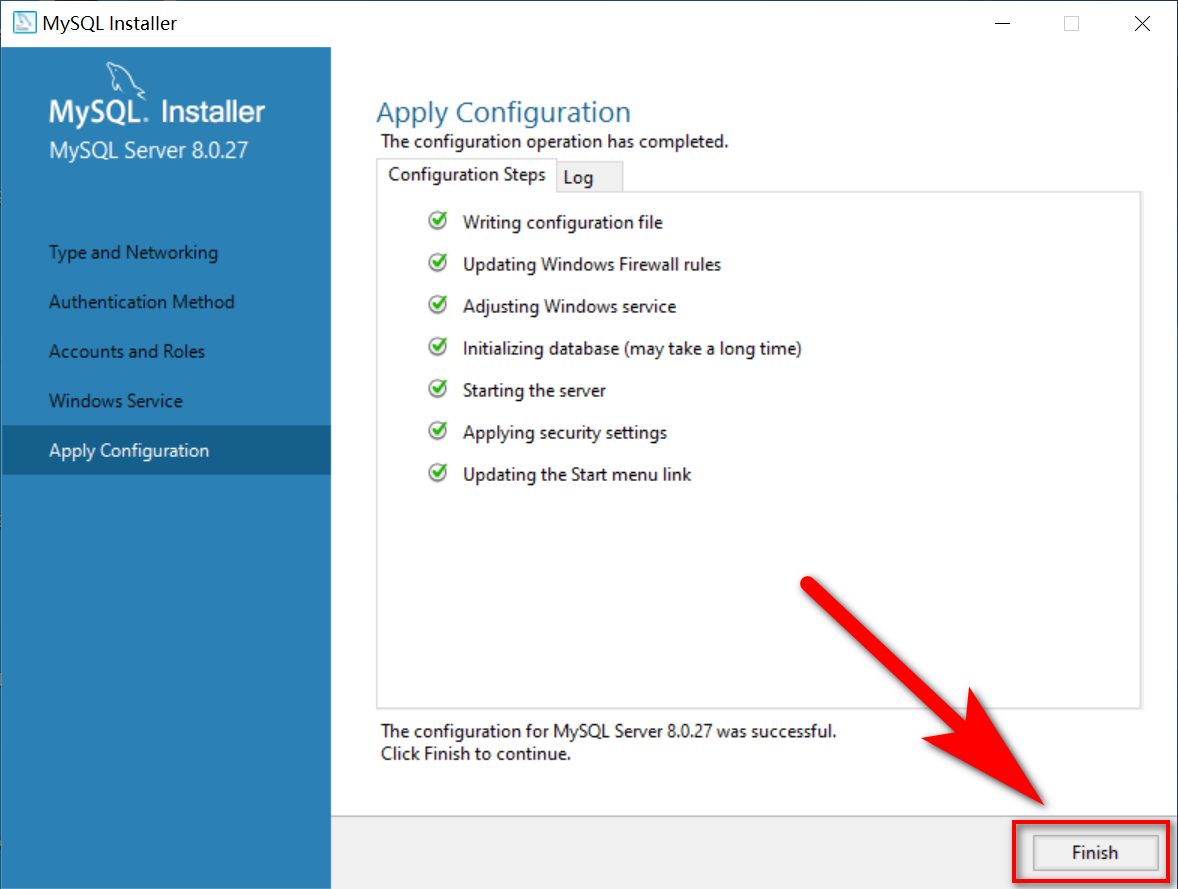1178x889 pixels.
Task: Click checkmark beside Updating Windows Firewall rules
Action: [x=438, y=262]
